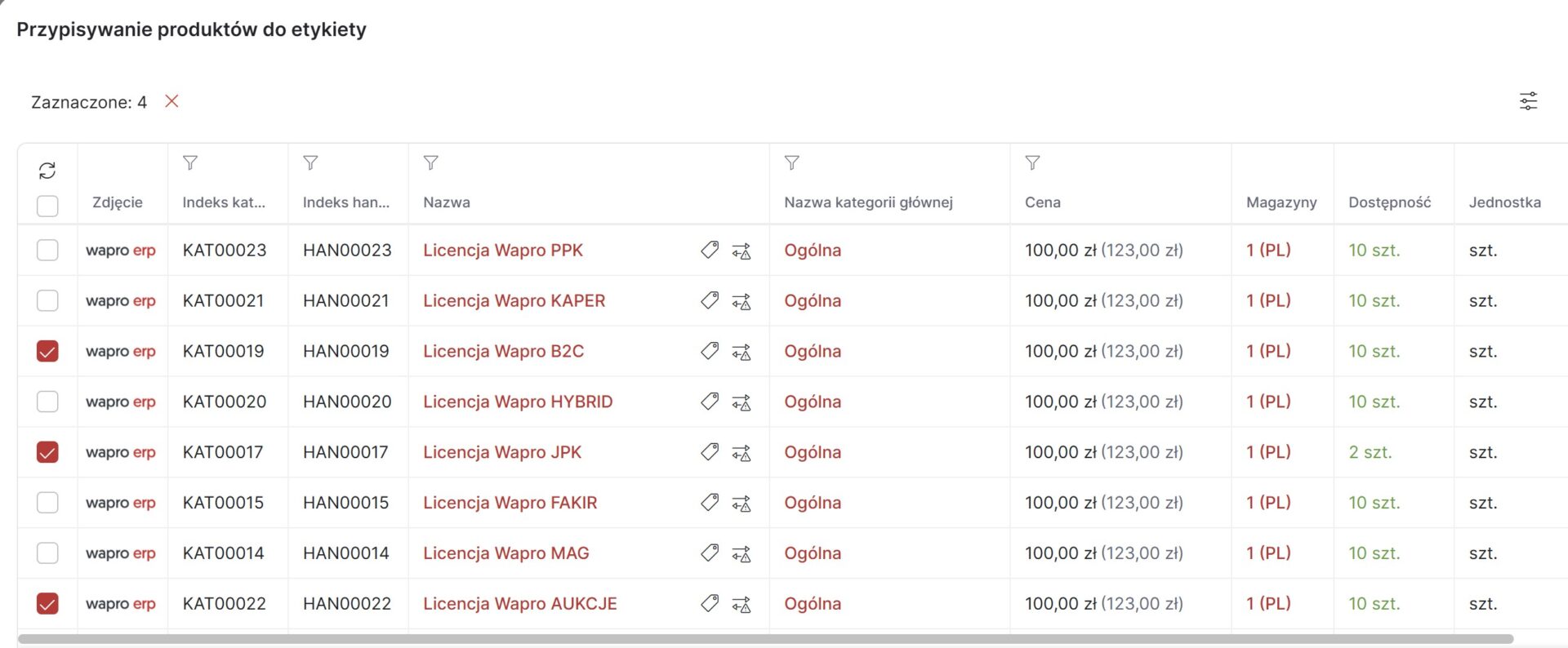Click the Jednostka column header
The width and height of the screenshot is (1568, 648).
point(1505,202)
